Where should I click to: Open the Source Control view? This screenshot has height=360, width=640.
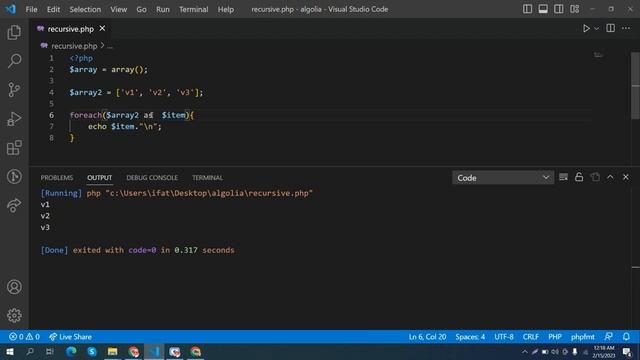pos(14,90)
